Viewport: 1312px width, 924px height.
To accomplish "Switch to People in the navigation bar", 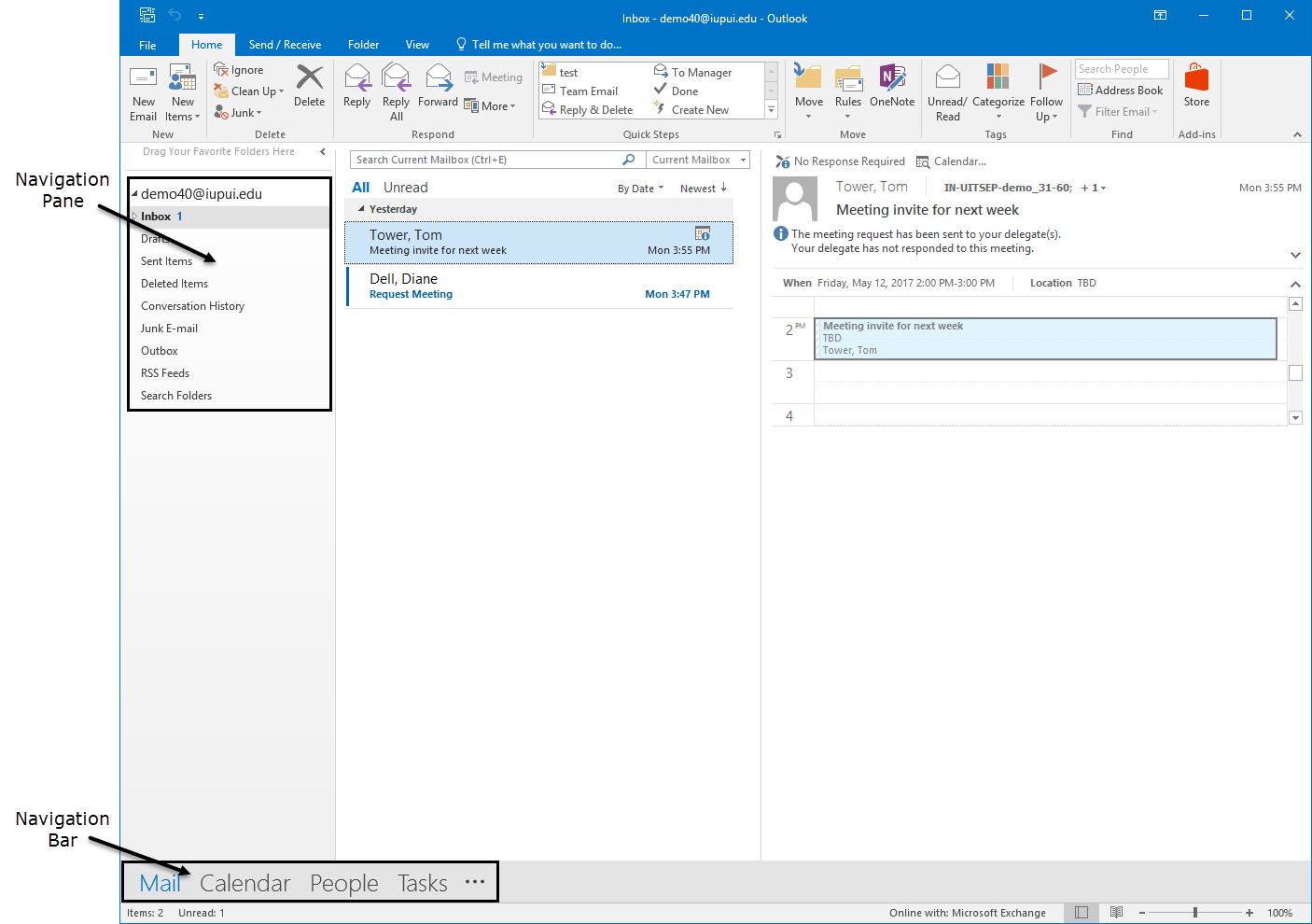I will click(x=344, y=883).
